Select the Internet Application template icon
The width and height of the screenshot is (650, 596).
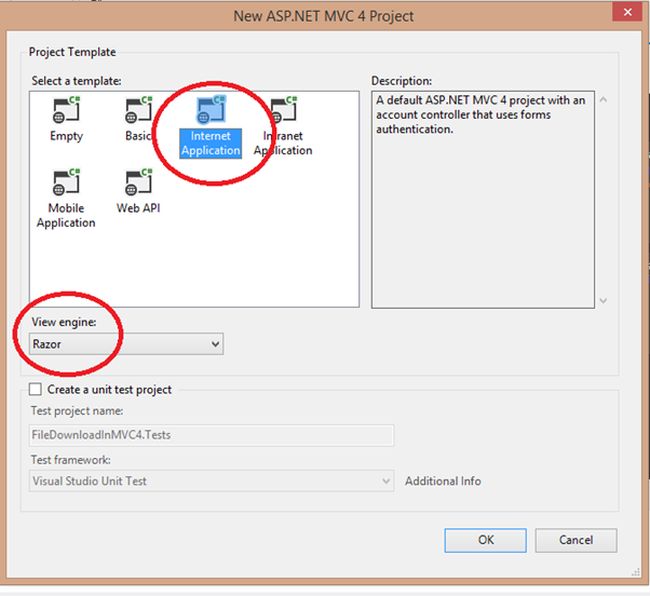(x=211, y=110)
